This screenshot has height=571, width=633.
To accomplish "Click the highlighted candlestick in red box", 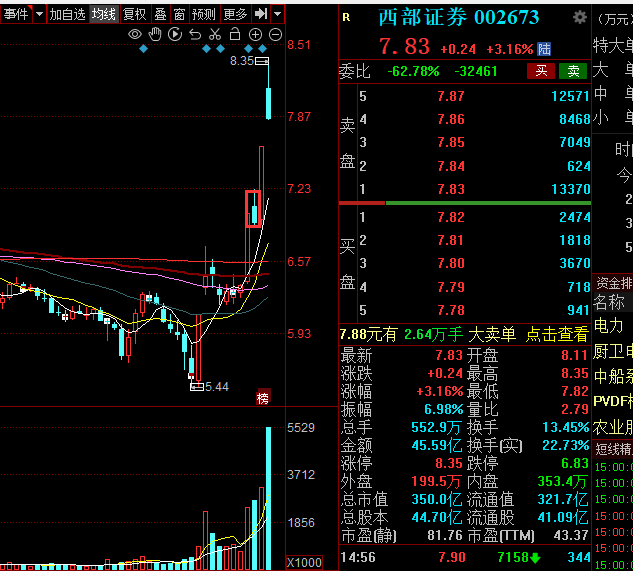I will coord(254,209).
